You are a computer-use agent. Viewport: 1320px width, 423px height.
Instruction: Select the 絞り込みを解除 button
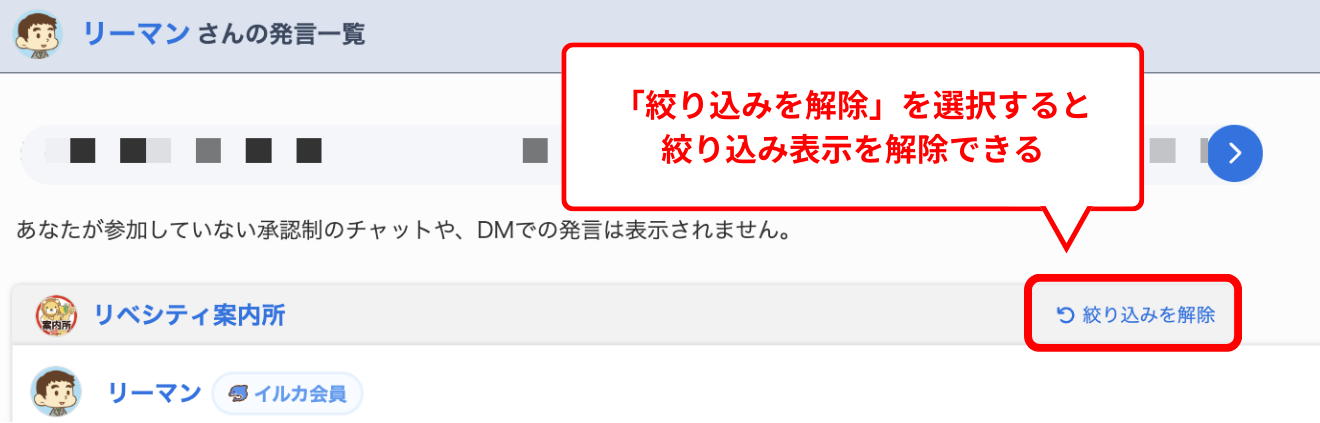(x=1135, y=315)
